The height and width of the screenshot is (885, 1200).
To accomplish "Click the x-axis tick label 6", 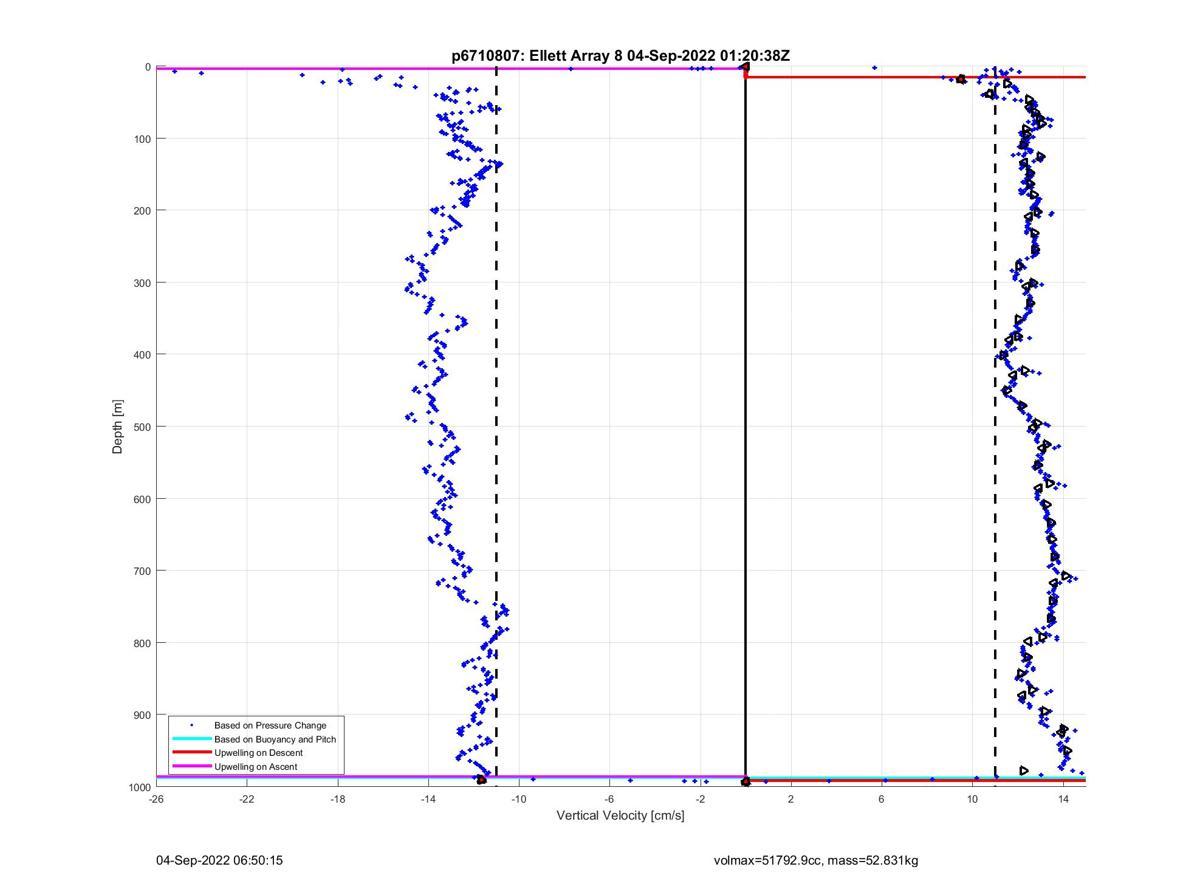I will coord(882,799).
